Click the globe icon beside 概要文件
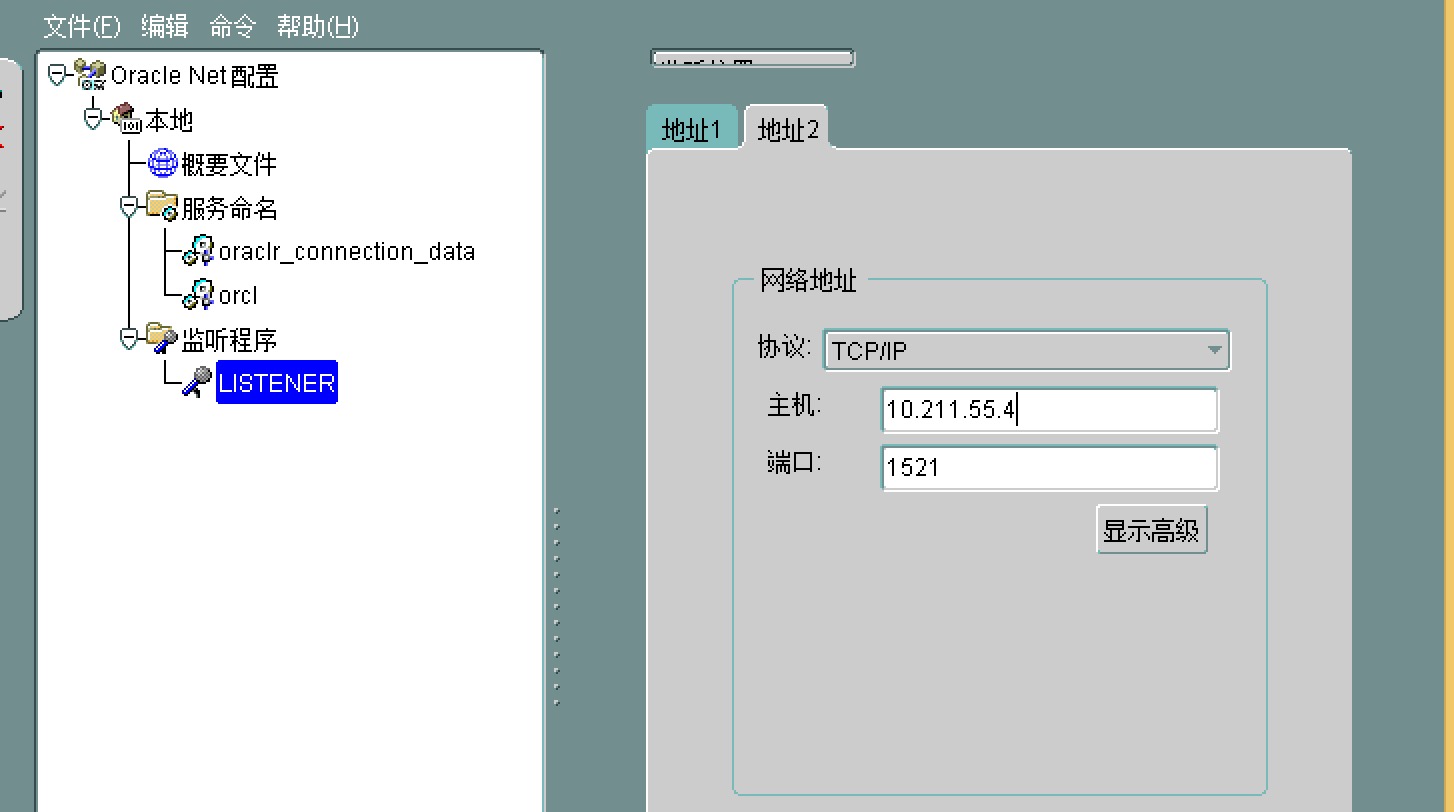 tap(162, 163)
